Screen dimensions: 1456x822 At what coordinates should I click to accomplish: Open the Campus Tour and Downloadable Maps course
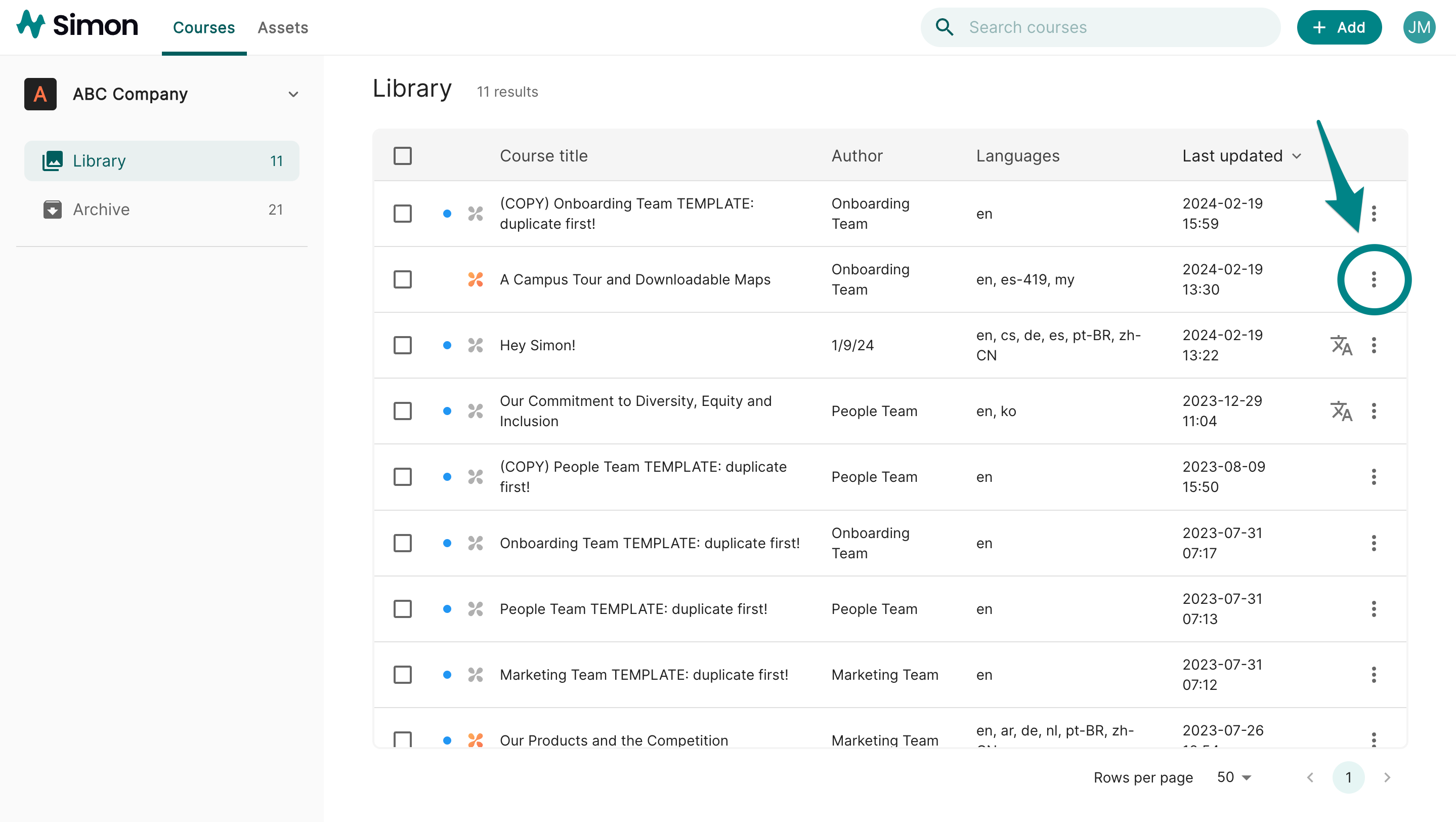coord(635,279)
